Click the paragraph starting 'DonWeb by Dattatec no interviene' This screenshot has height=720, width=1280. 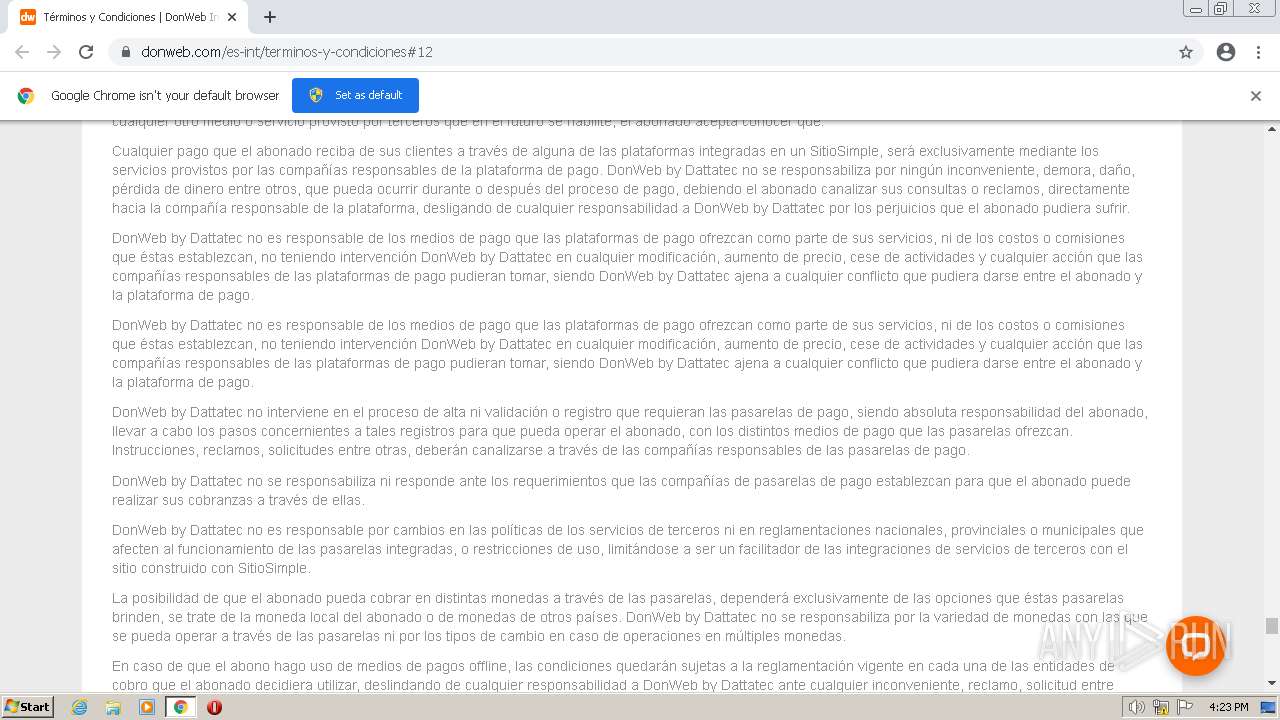(x=630, y=431)
